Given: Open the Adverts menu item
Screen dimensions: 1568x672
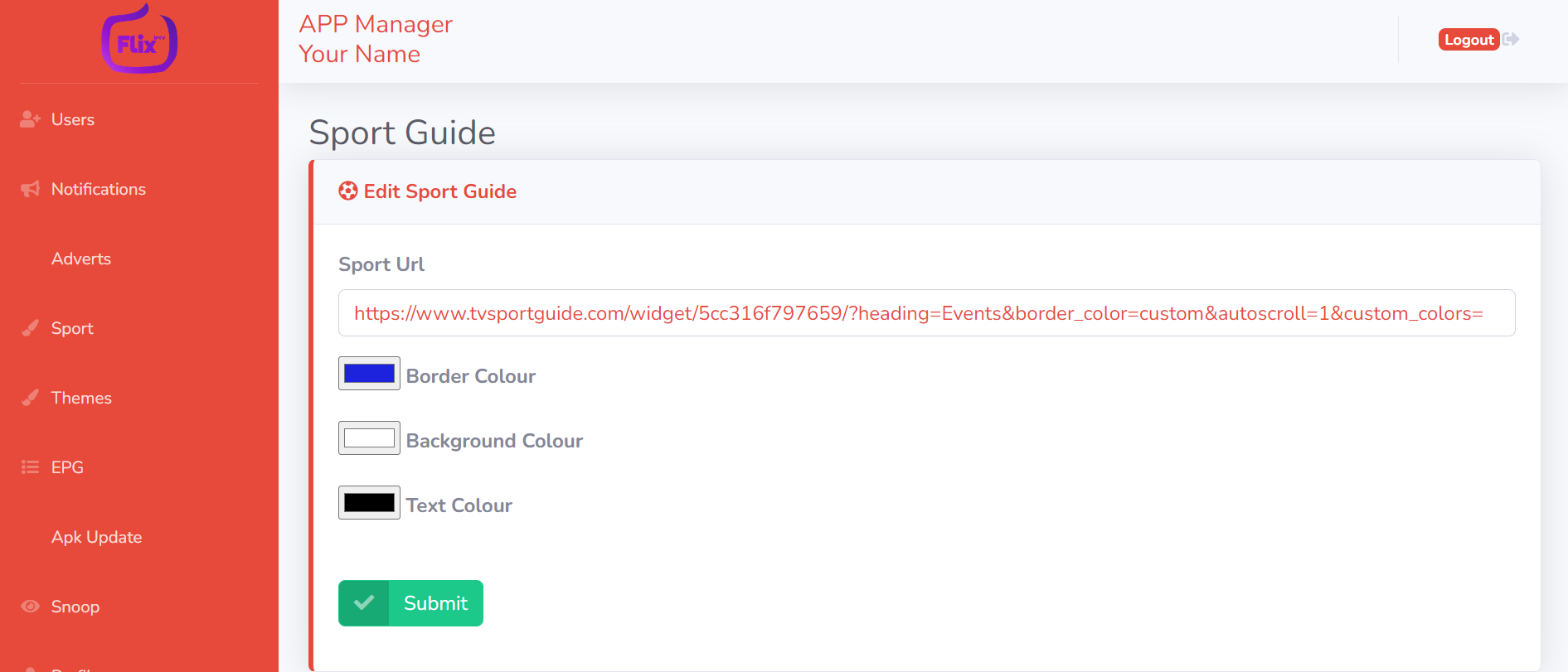Looking at the screenshot, I should 81,259.
